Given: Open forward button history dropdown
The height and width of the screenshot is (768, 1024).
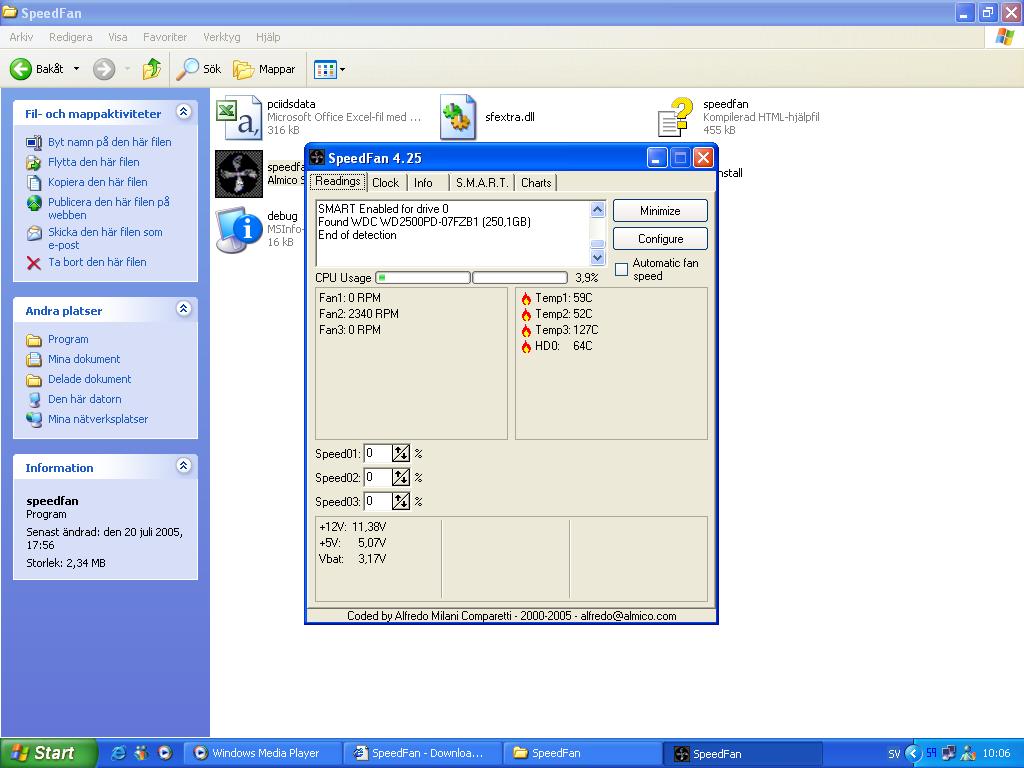Looking at the screenshot, I should pyautogui.click(x=127, y=69).
